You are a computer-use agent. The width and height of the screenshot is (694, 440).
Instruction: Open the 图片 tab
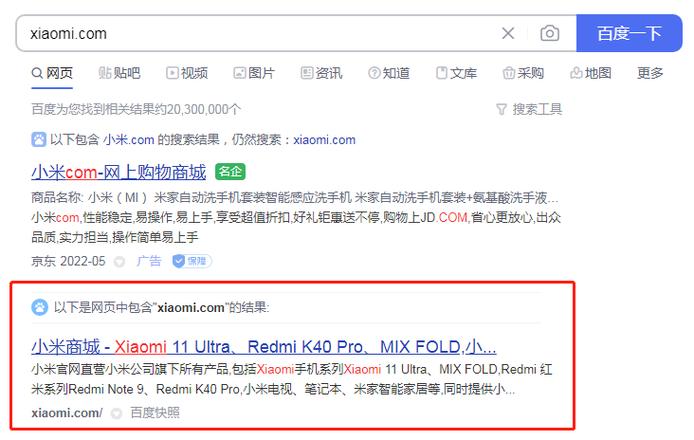(254, 73)
